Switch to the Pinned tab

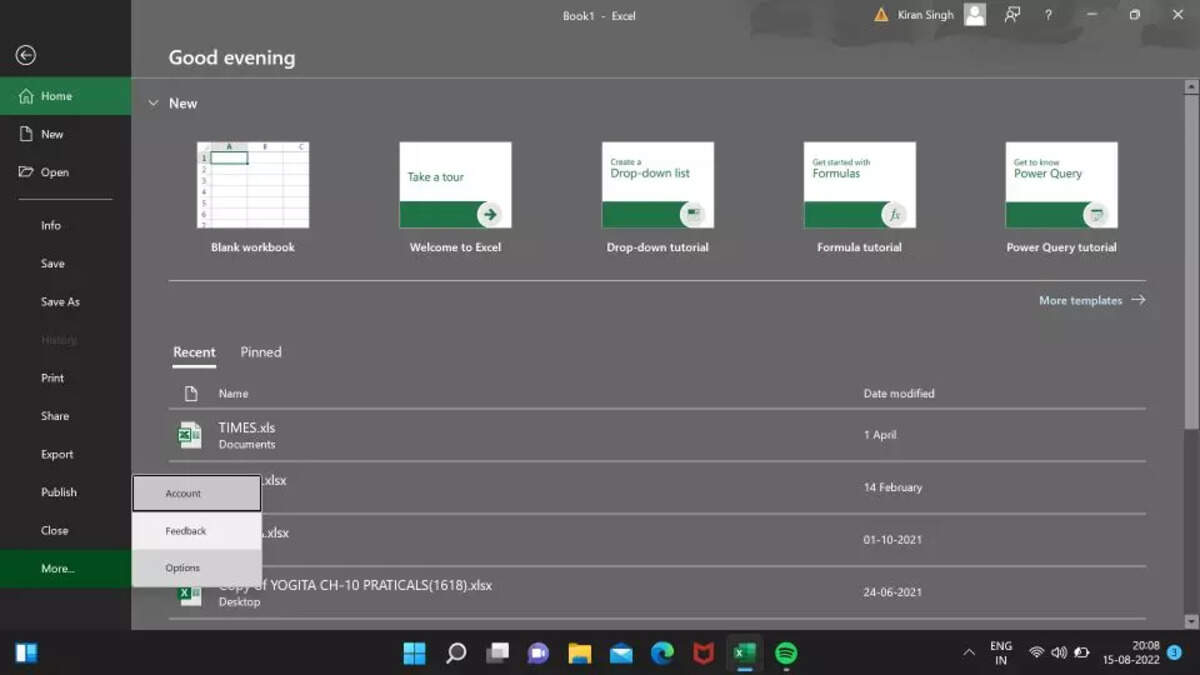click(261, 352)
